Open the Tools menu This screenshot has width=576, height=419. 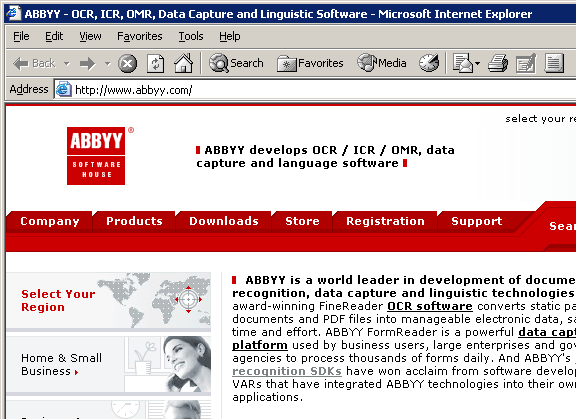[x=191, y=36]
